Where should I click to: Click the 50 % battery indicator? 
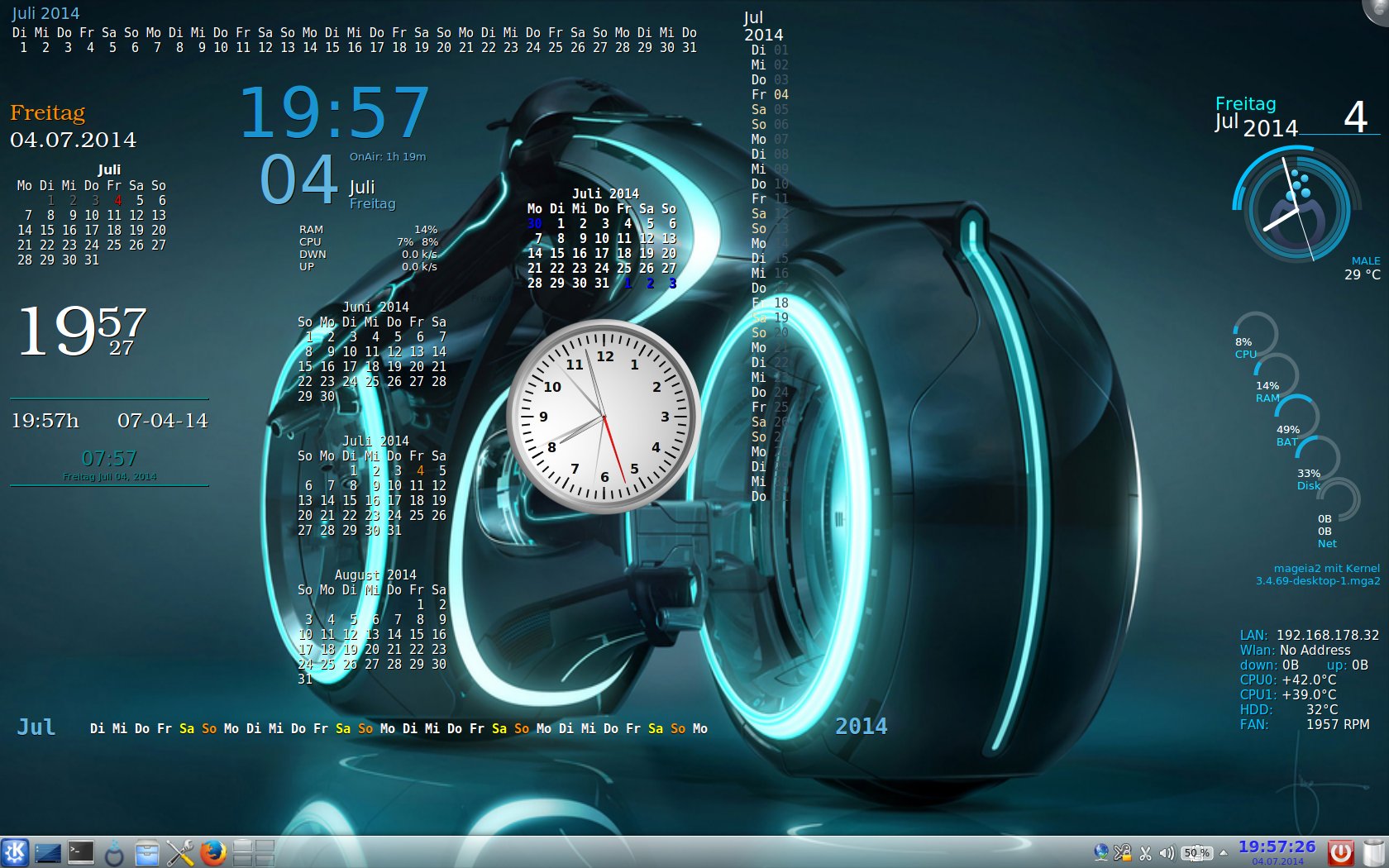click(x=1196, y=853)
